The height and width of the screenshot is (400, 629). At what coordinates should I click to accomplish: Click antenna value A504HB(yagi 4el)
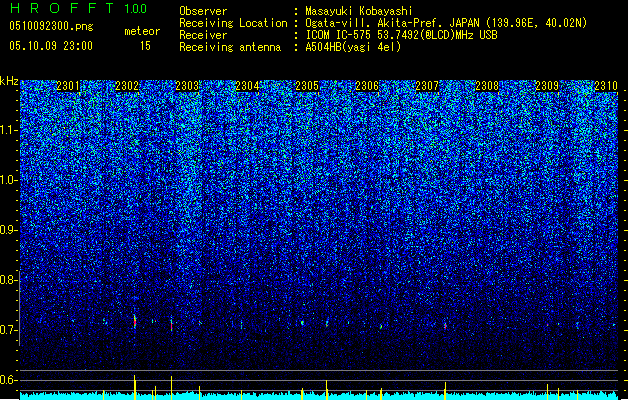[x=353, y=47]
